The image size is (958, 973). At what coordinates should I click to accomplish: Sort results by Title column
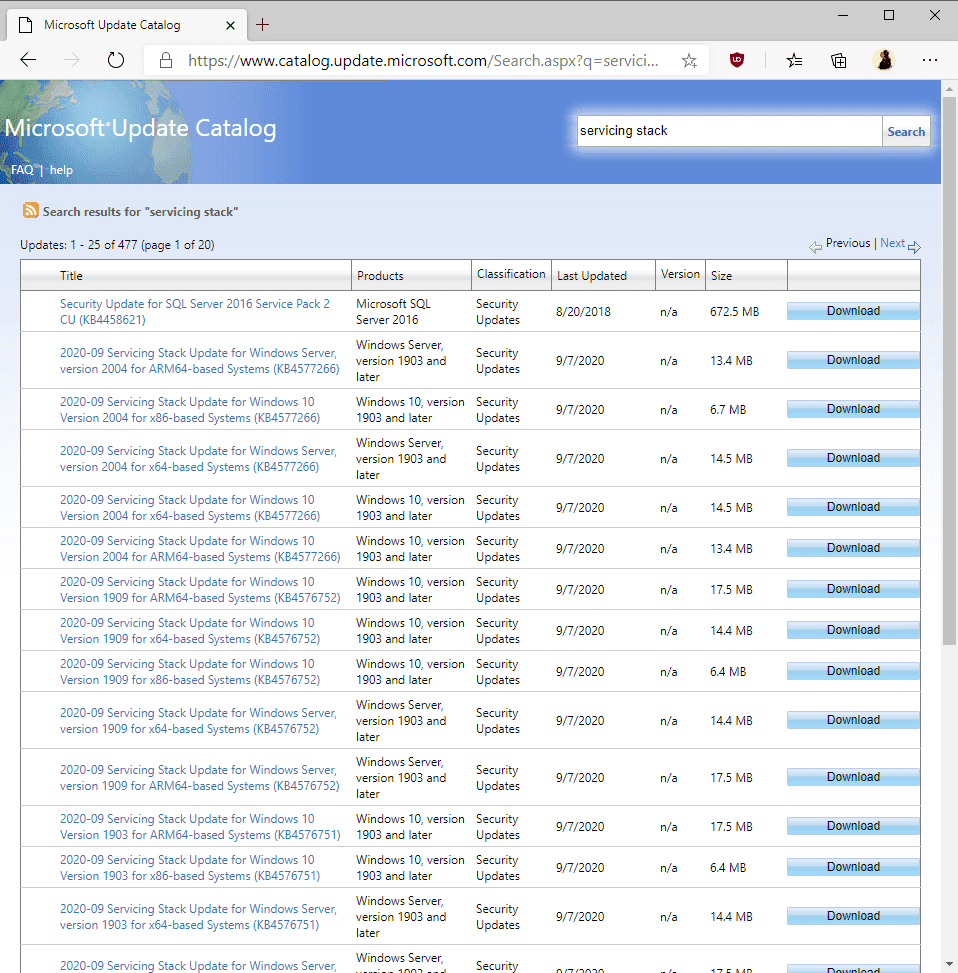71,276
